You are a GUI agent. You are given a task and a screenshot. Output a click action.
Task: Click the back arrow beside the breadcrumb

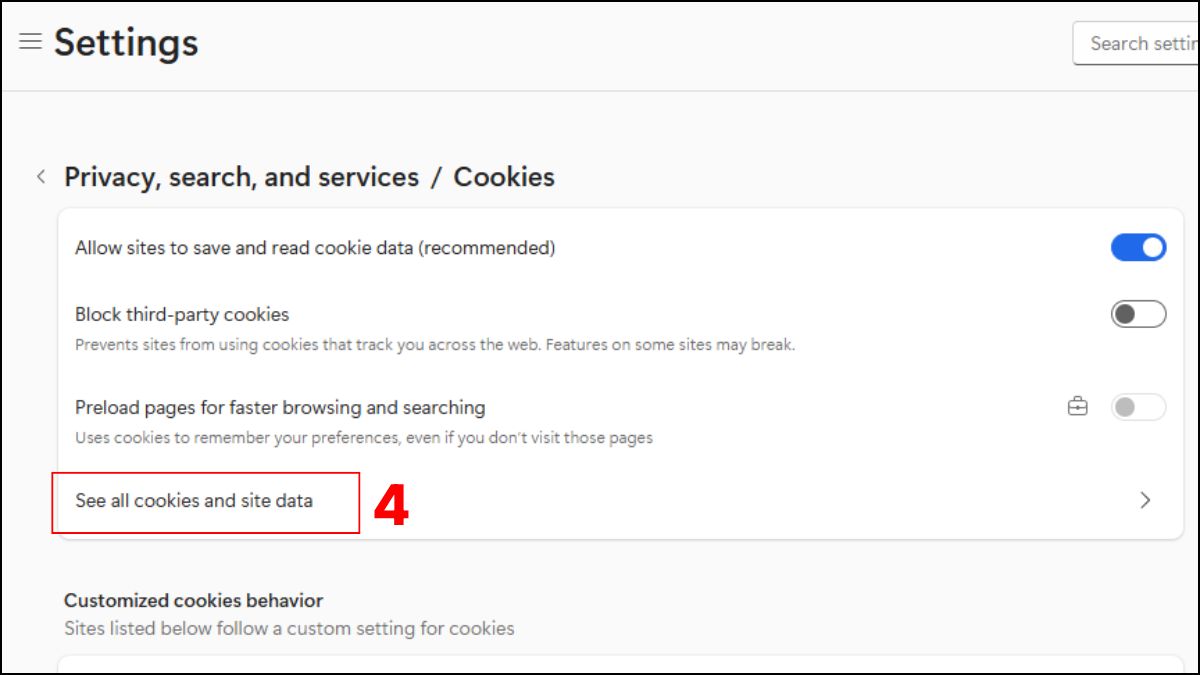click(x=42, y=176)
